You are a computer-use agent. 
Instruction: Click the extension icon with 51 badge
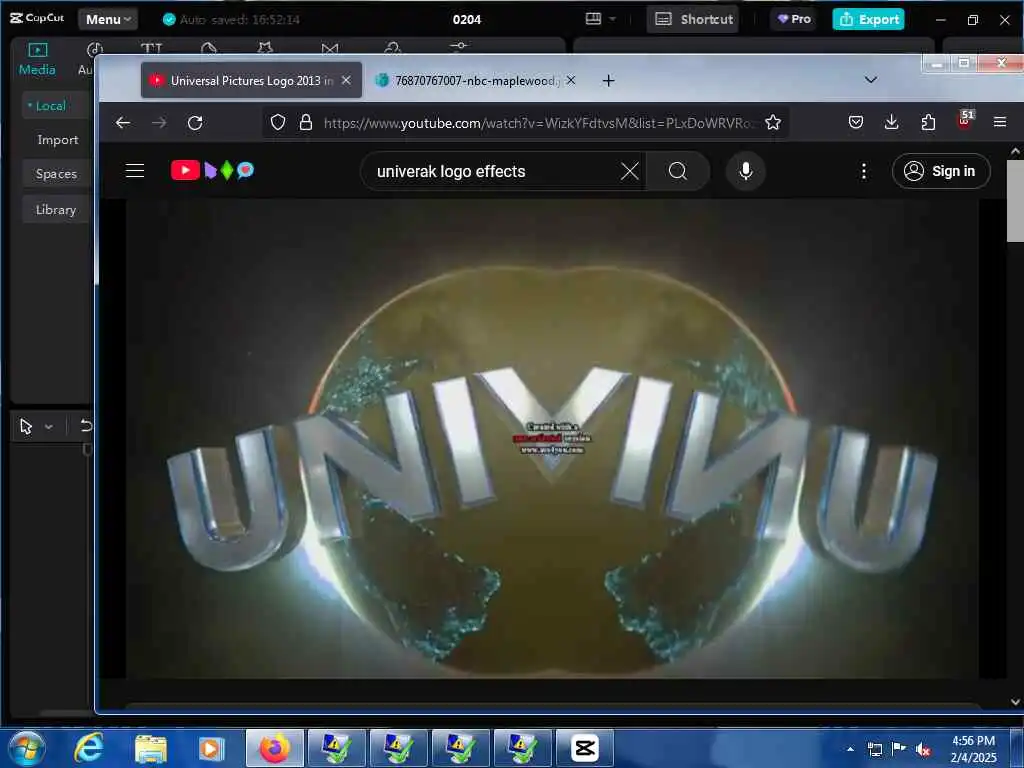pyautogui.click(x=965, y=120)
